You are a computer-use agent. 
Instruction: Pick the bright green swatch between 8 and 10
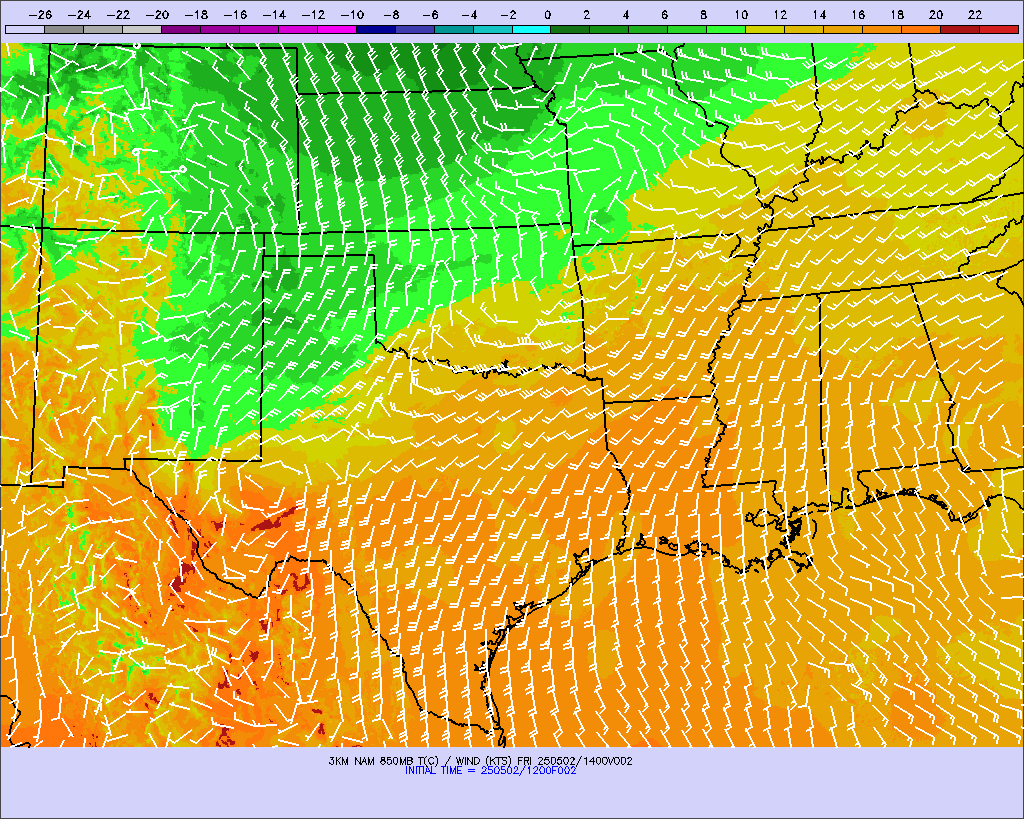coord(726,29)
